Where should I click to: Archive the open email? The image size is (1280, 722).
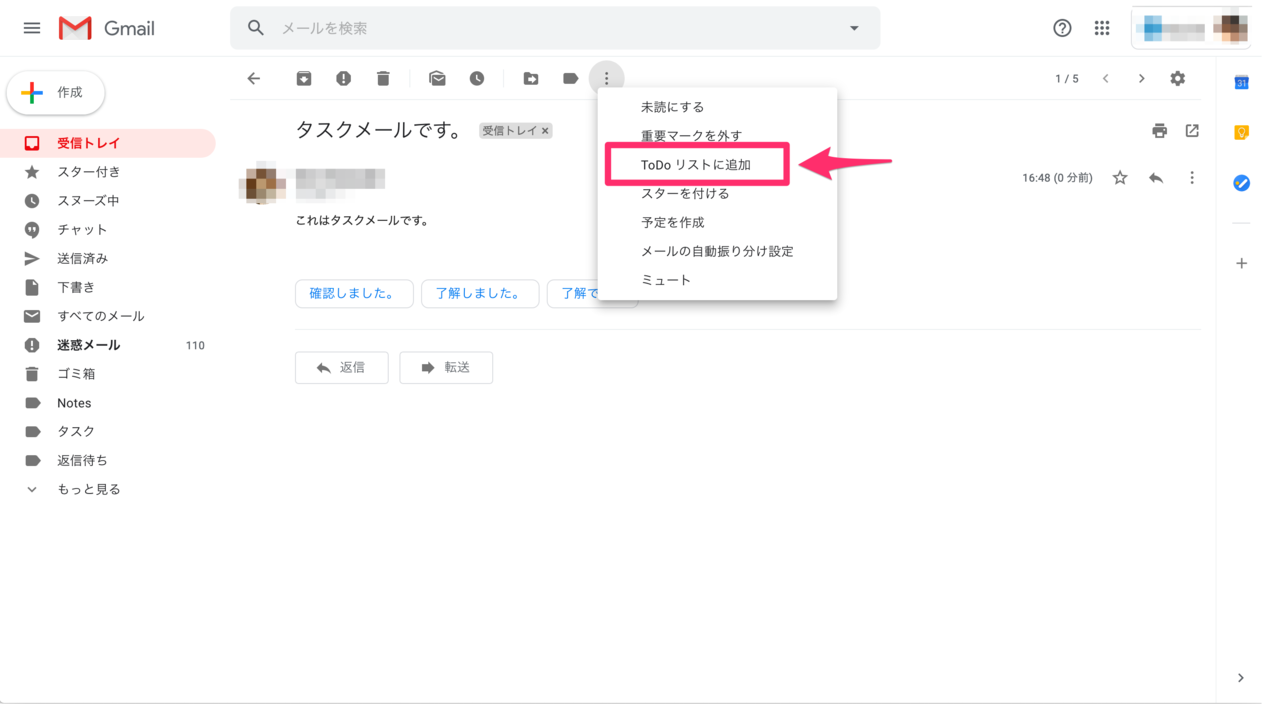pyautogui.click(x=303, y=78)
